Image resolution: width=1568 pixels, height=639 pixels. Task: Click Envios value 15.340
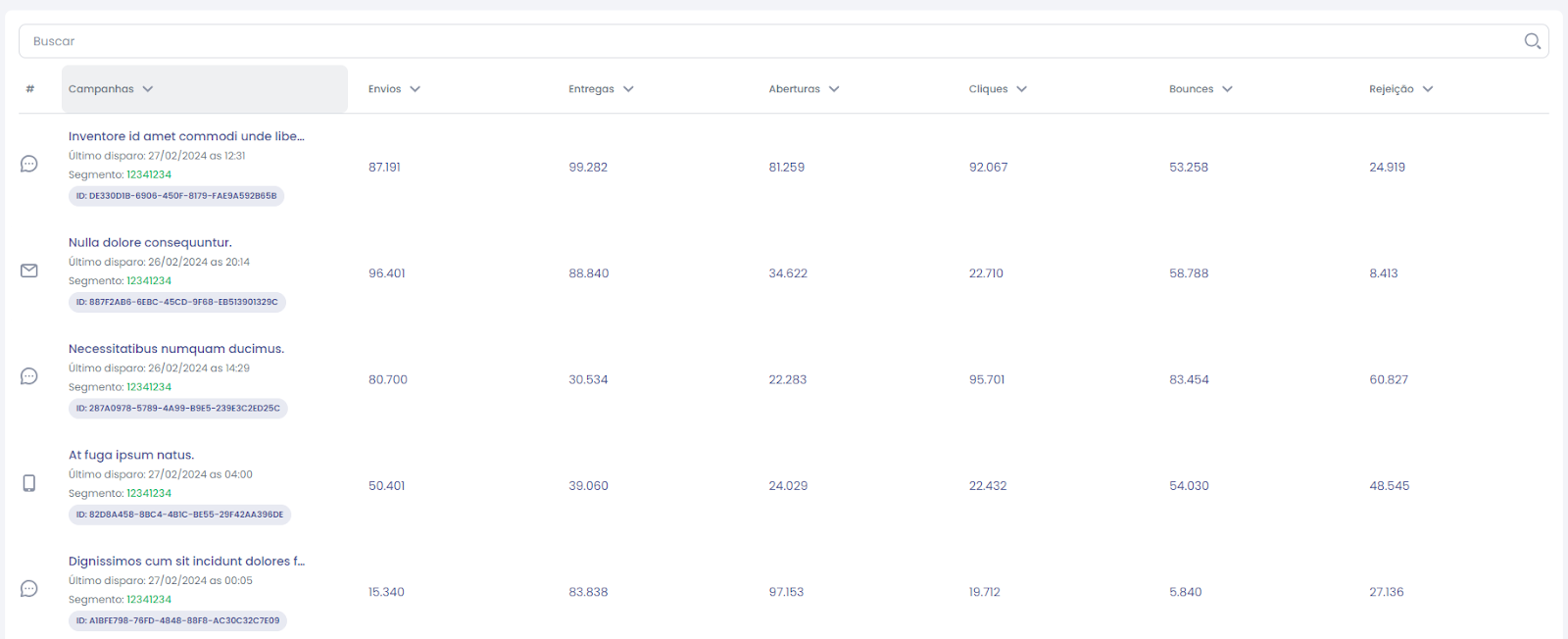point(386,593)
